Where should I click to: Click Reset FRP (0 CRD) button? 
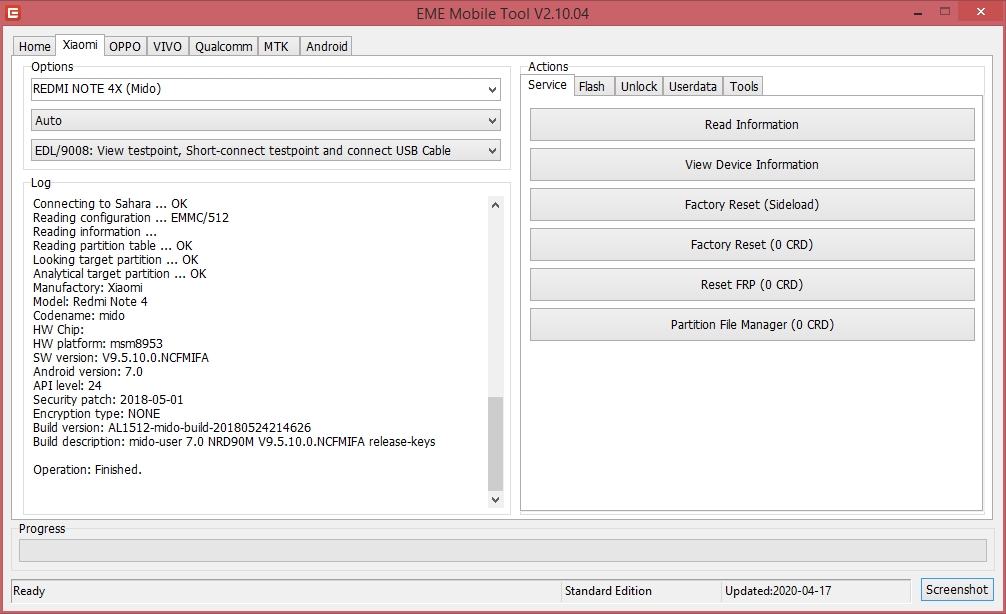pyautogui.click(x=752, y=284)
